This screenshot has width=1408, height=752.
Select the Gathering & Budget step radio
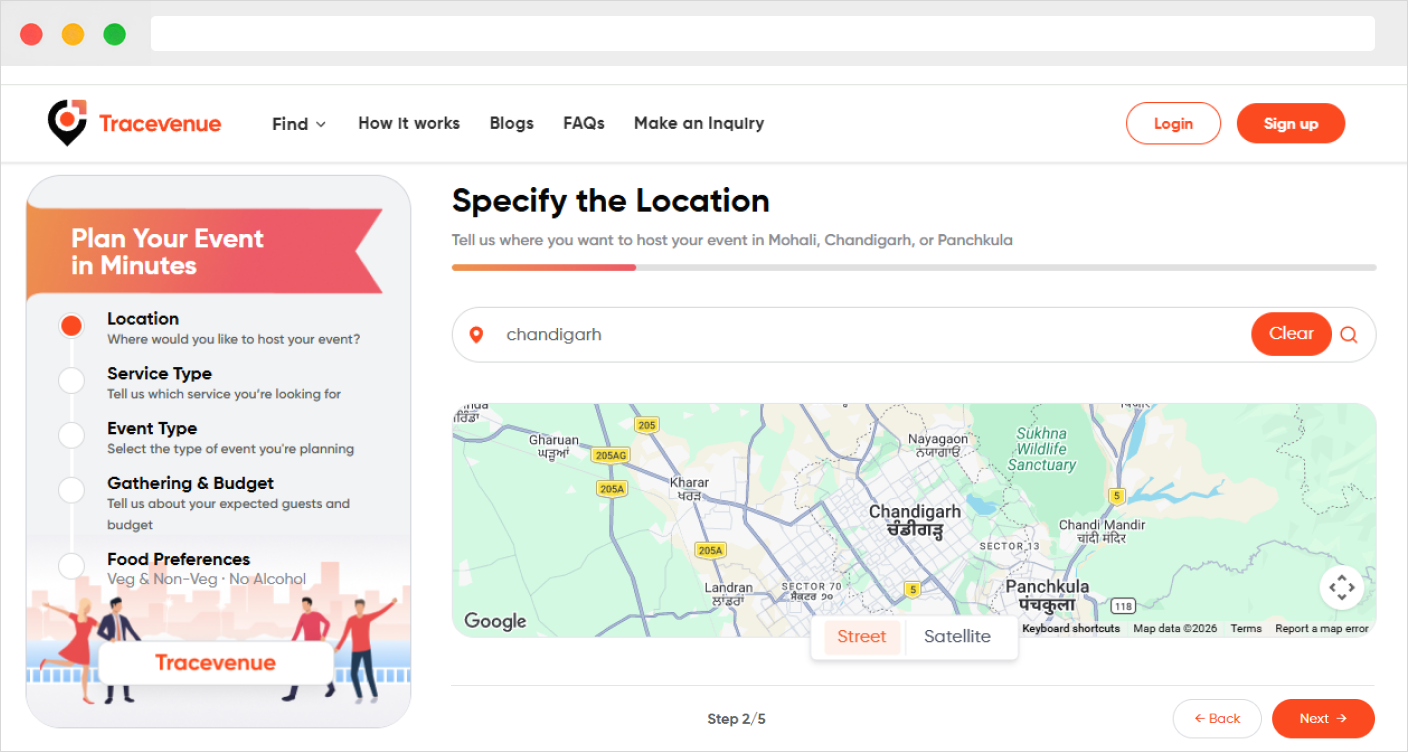(71, 490)
